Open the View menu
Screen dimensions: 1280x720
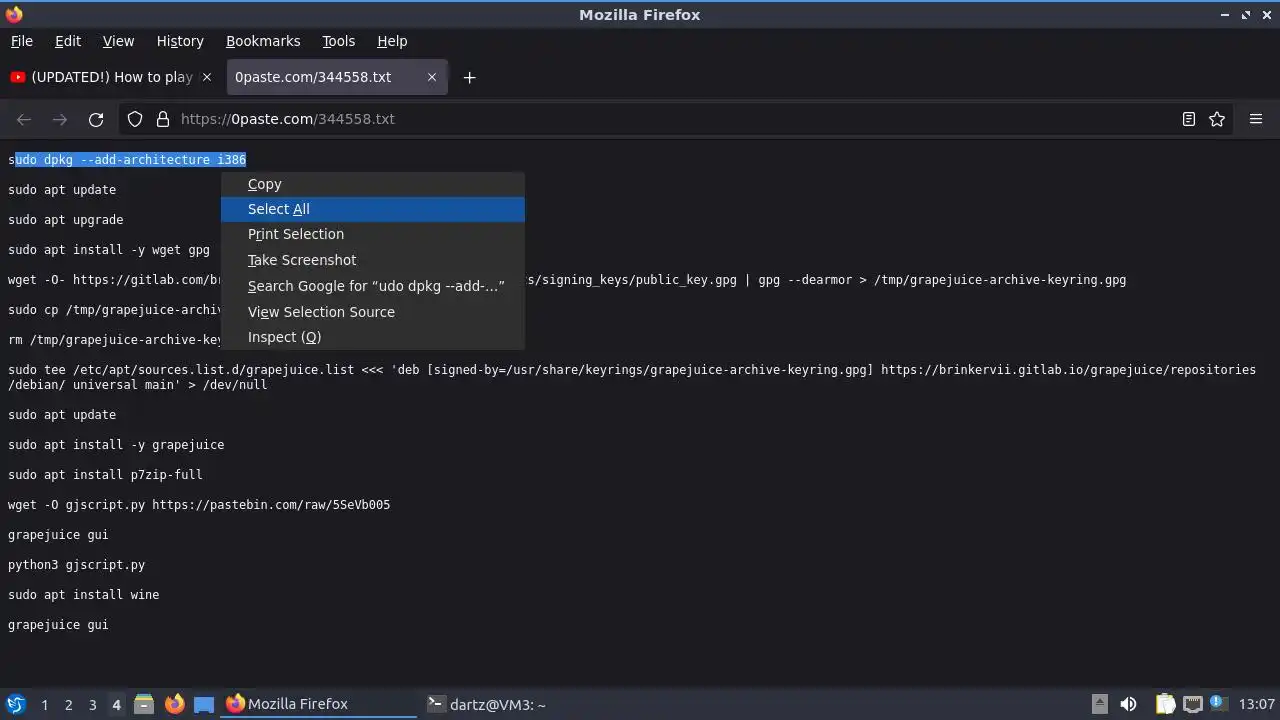click(118, 41)
